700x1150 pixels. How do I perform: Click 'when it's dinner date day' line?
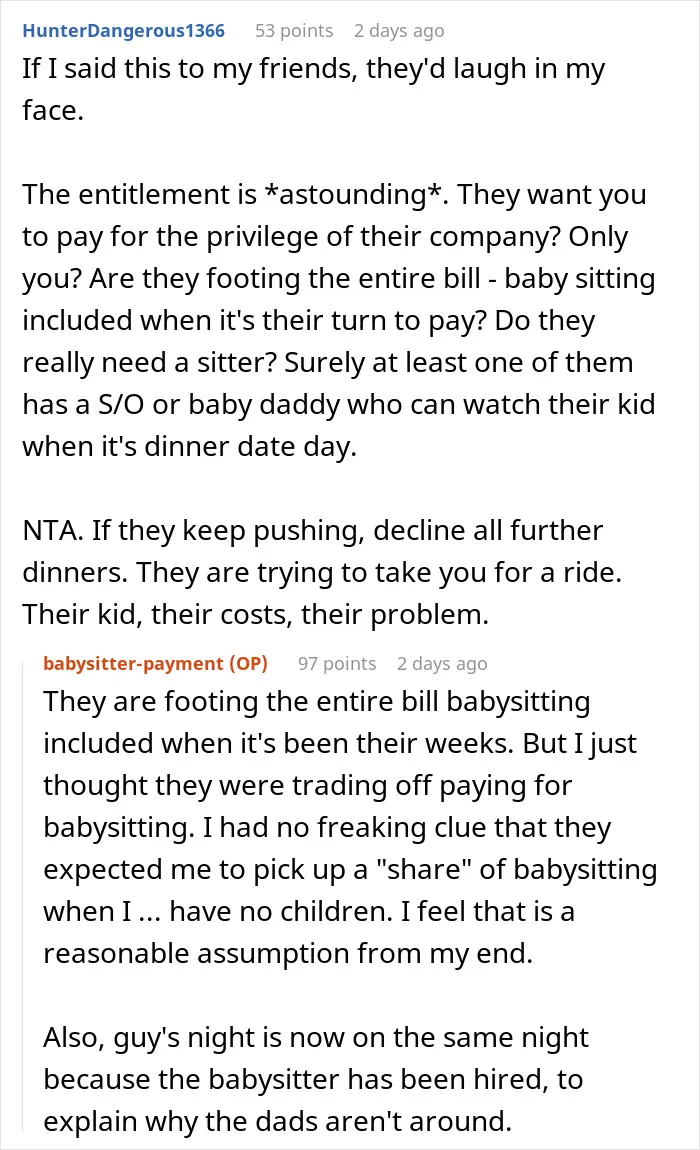189,447
